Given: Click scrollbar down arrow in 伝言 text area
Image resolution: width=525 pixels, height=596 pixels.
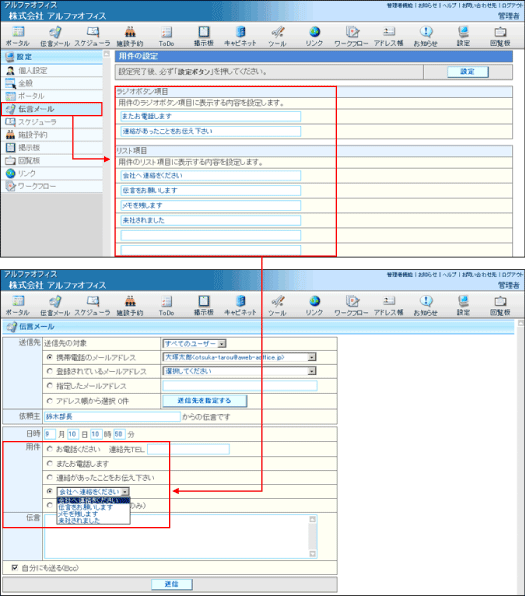Looking at the screenshot, I should (x=312, y=554).
